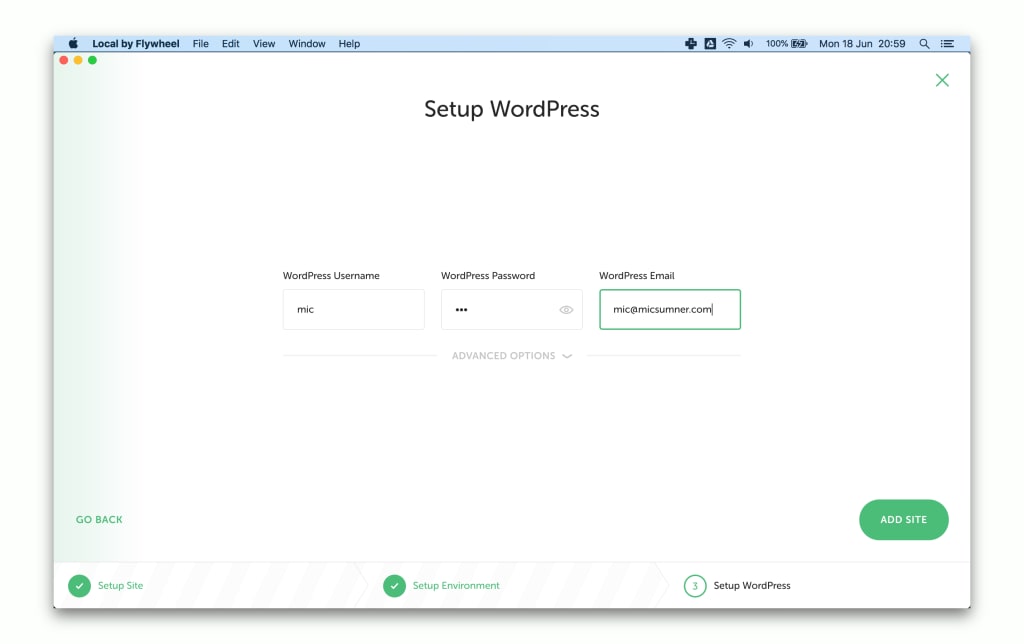Click the keyboard input 'A' menu bar icon

[710, 44]
